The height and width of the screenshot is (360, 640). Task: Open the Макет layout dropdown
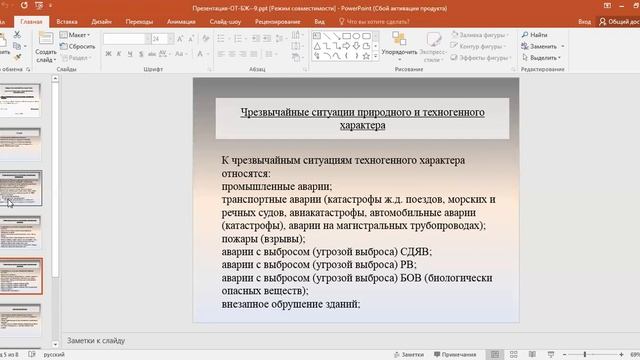75,35
